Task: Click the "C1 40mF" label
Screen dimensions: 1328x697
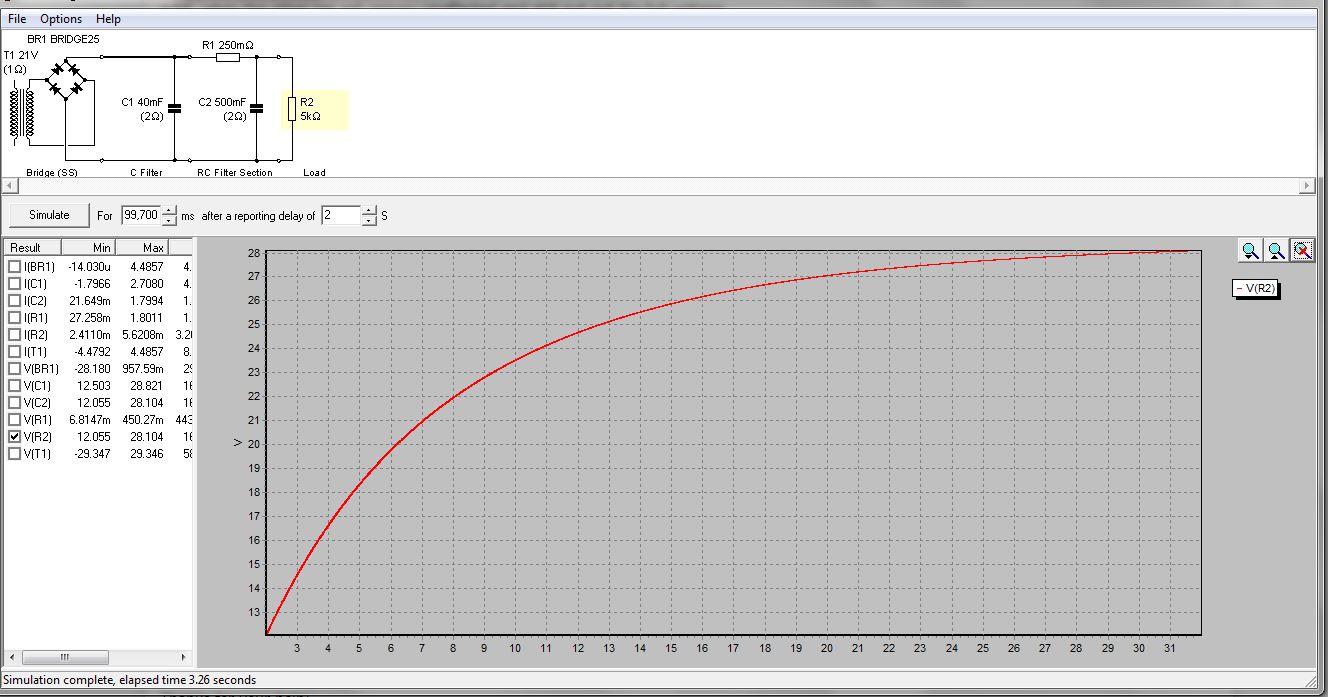Action: pos(142,102)
